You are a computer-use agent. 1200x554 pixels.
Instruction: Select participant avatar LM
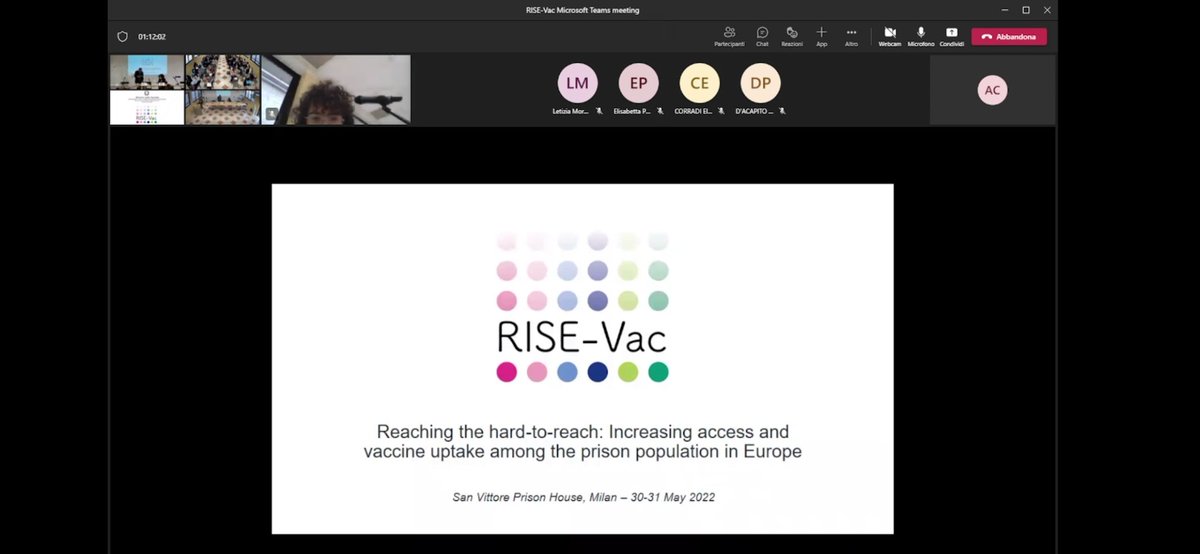point(577,83)
